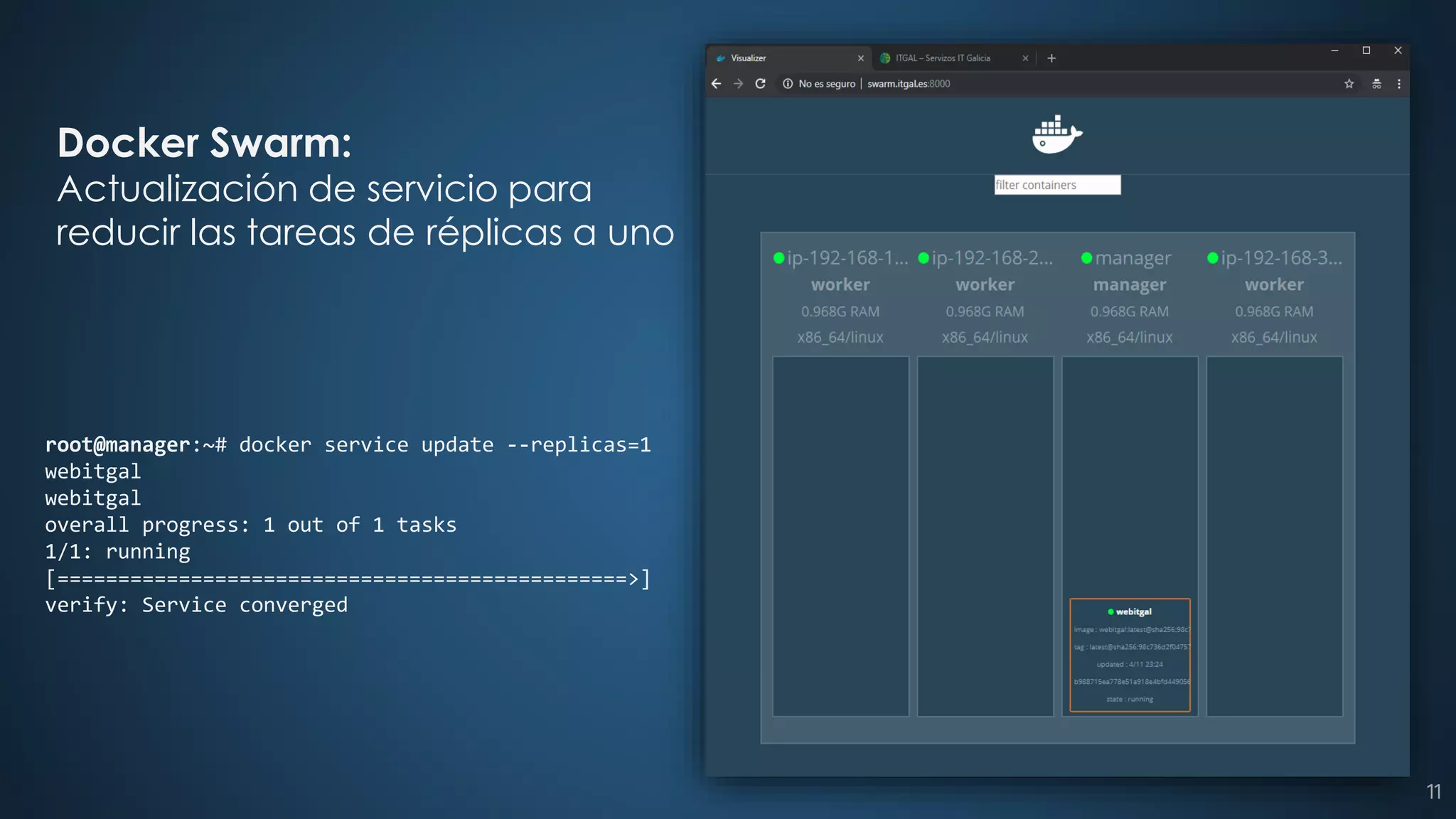This screenshot has width=1456, height=819.
Task: Open the Chrome three-dot menu
Action: (x=1398, y=84)
